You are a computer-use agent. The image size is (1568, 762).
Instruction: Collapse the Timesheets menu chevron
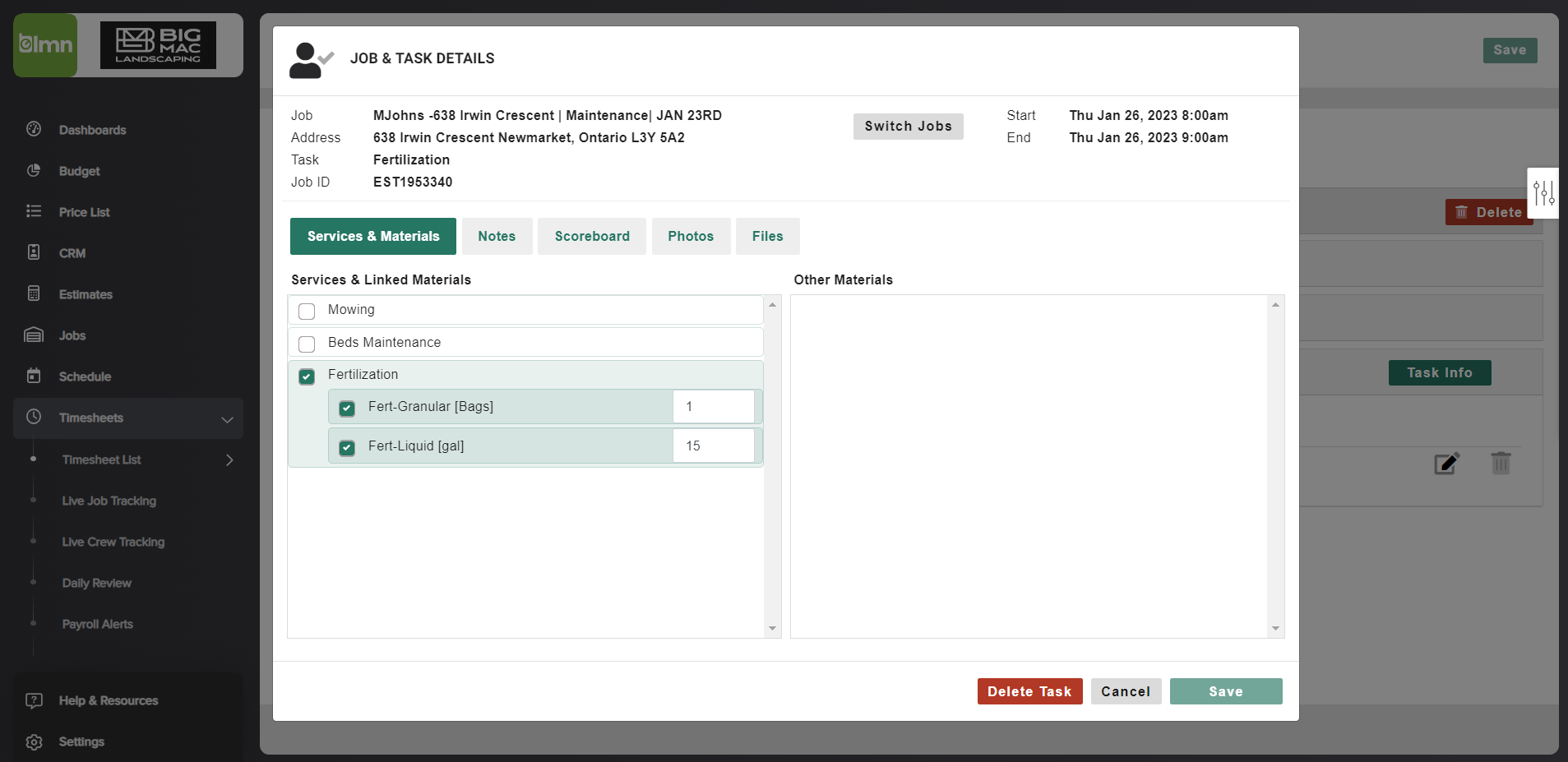coord(227,419)
